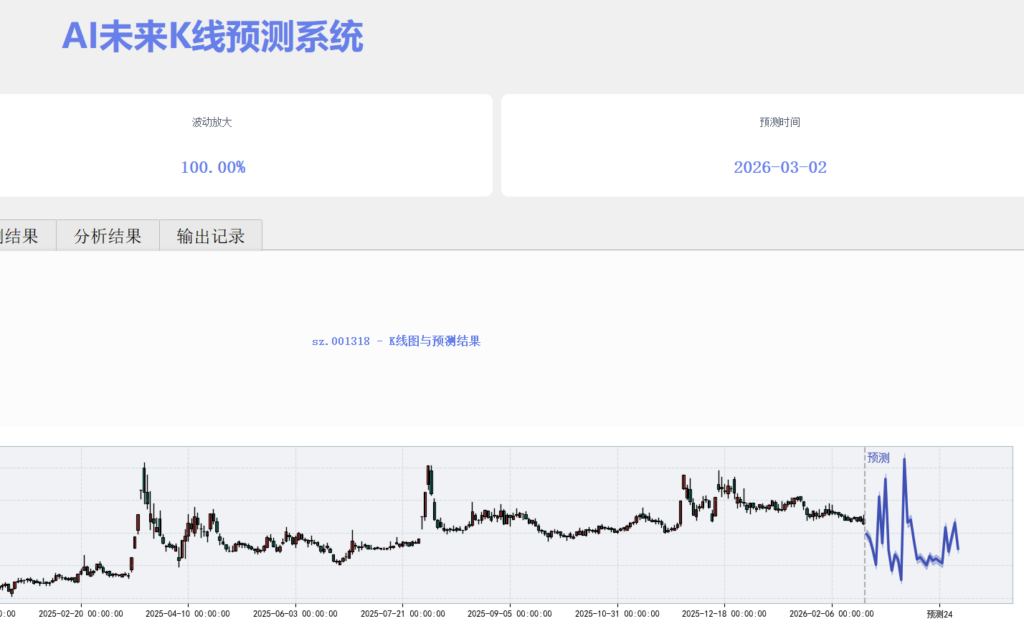The width and height of the screenshot is (1024, 634).
Task: Click the highest peak of the blue prediction line
Action: pyautogui.click(x=904, y=459)
